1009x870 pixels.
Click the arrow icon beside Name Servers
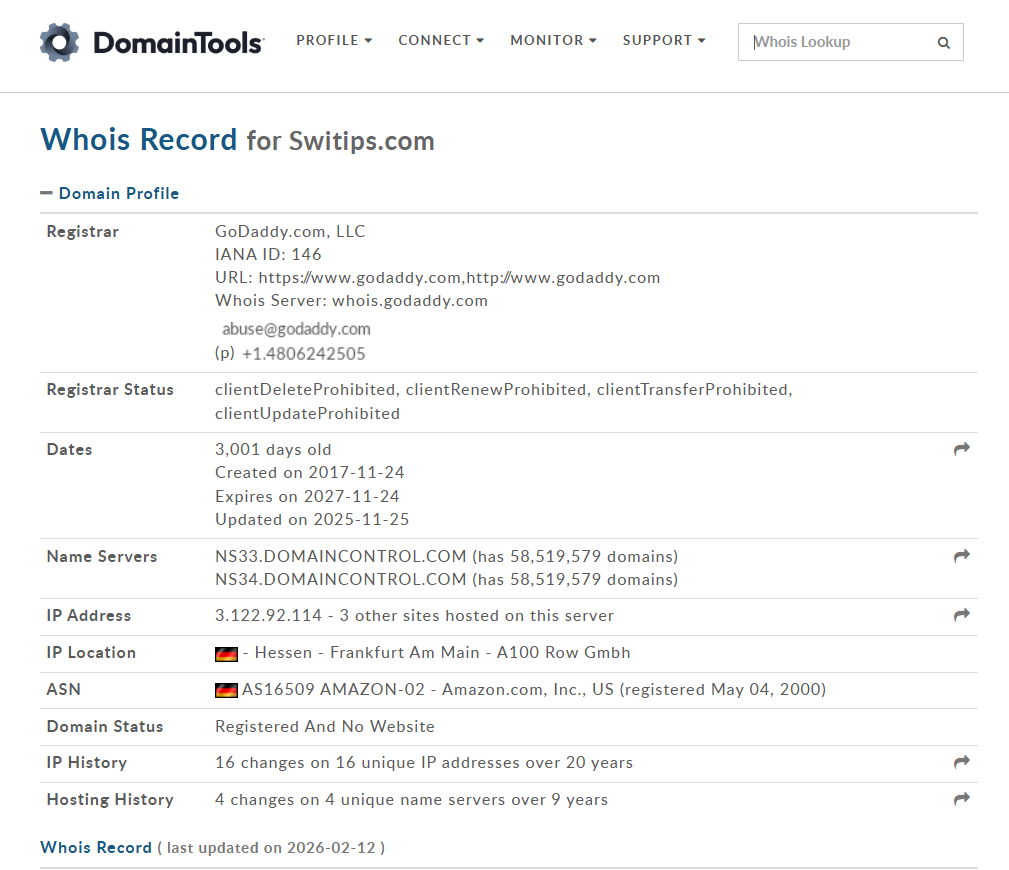click(961, 556)
